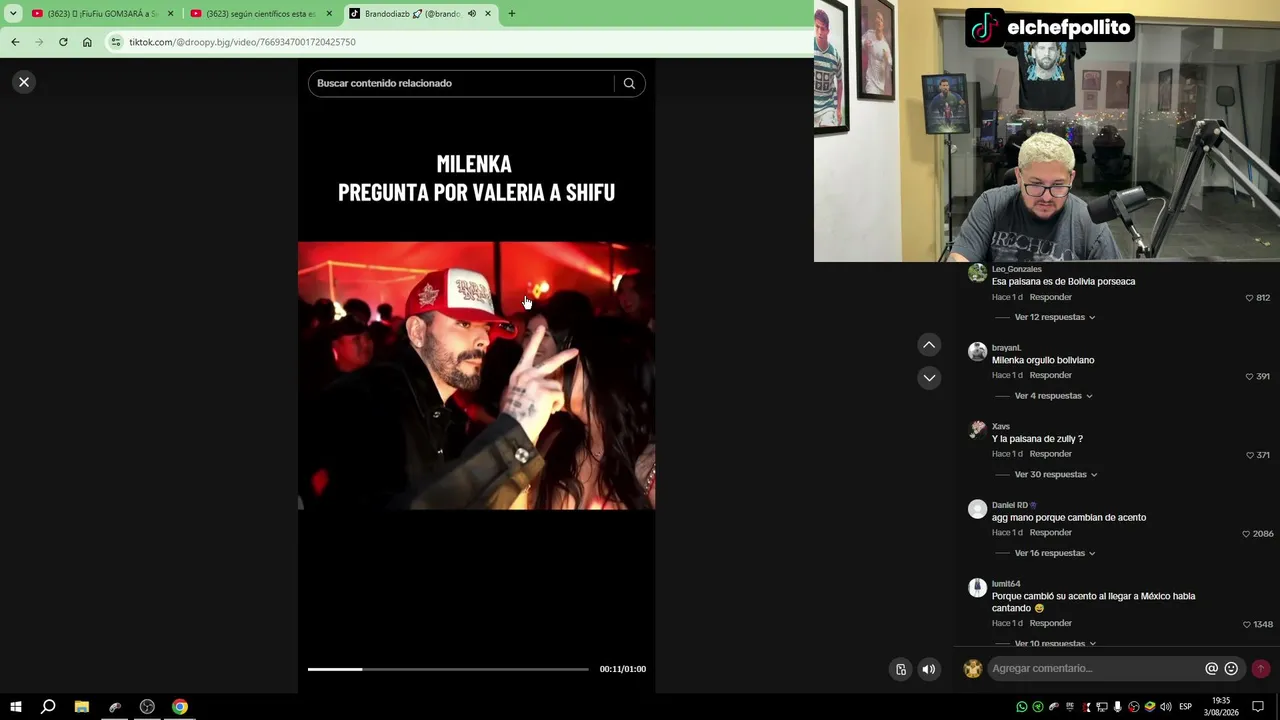1280x720 pixels.
Task: Reply to Xavs's comment
Action: pos(1050,454)
